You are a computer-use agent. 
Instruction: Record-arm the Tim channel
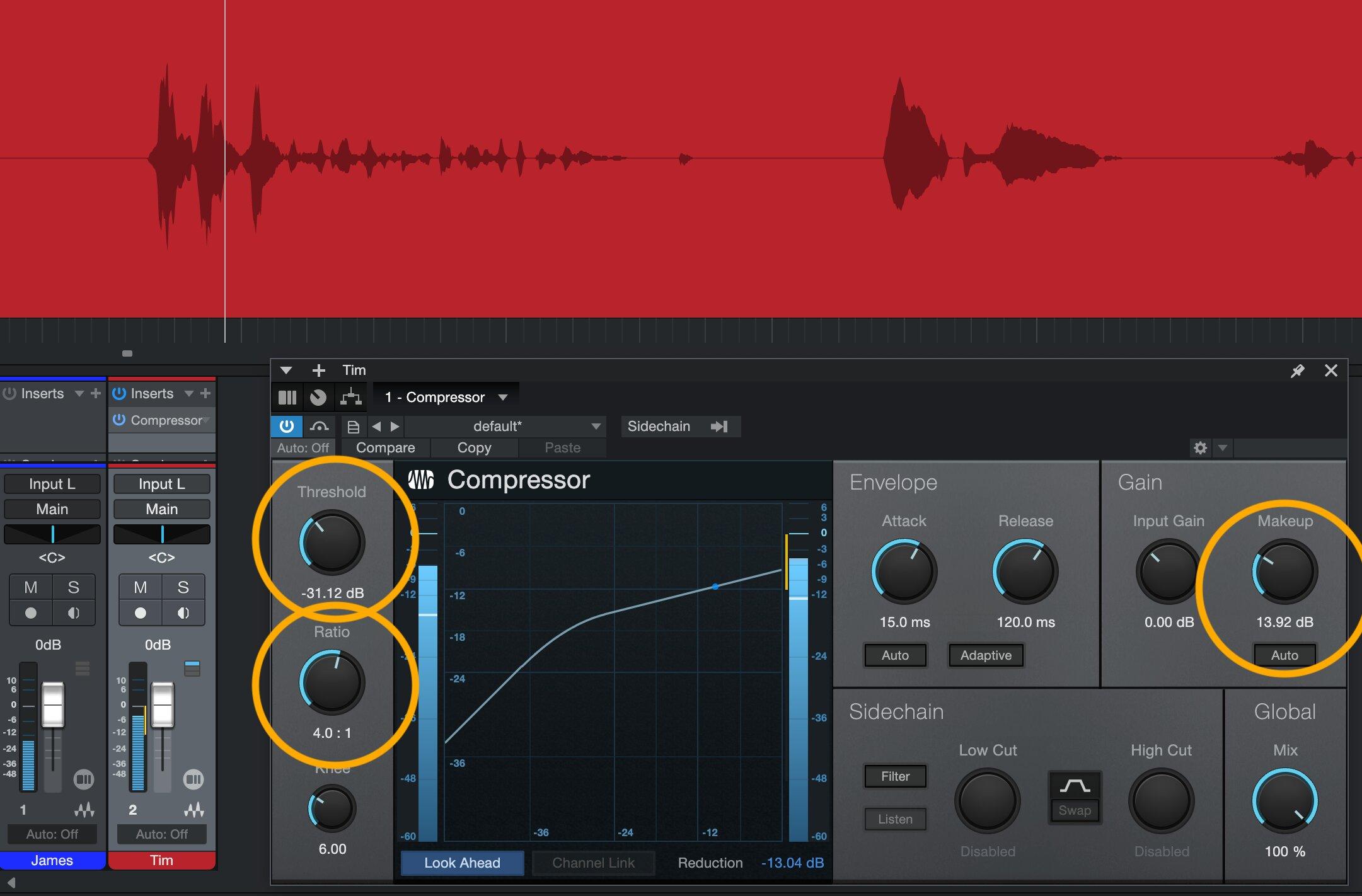(140, 613)
